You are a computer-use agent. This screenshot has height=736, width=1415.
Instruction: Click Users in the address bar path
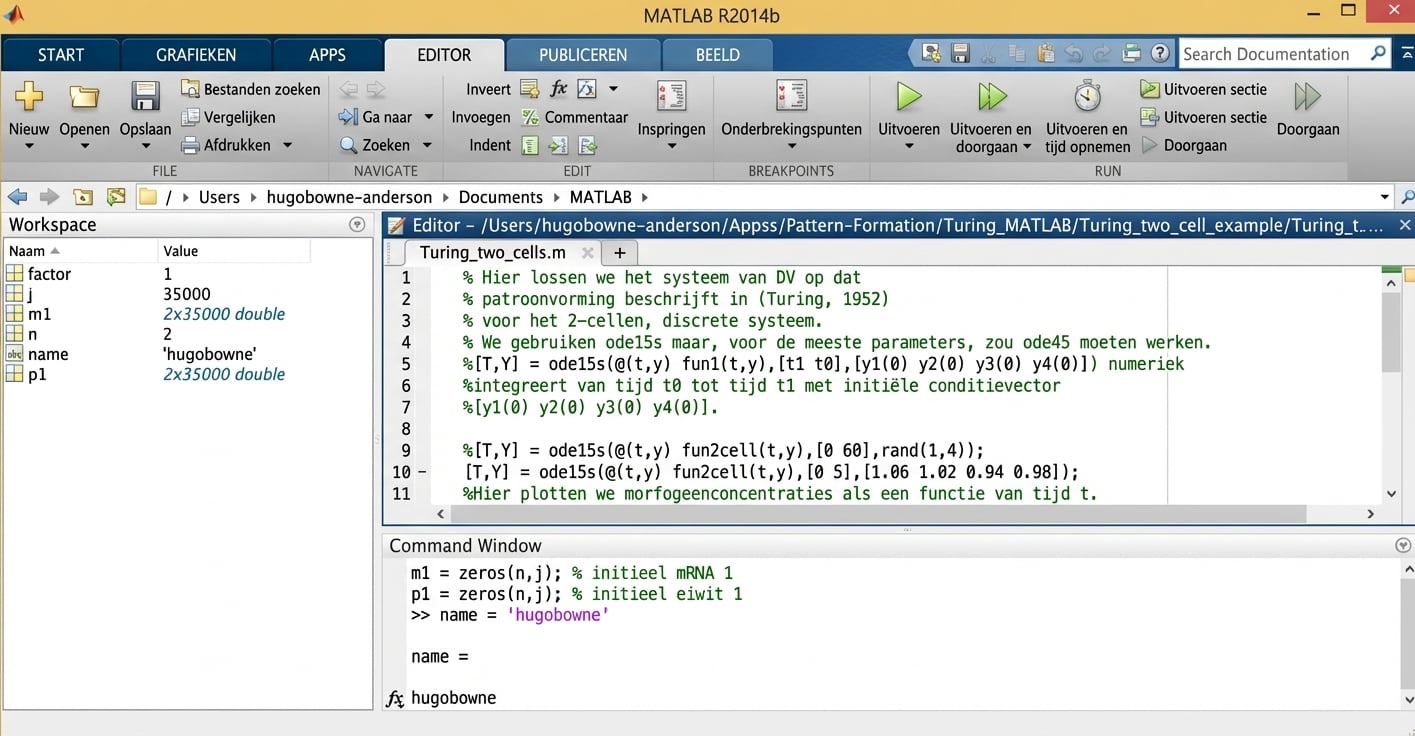click(219, 197)
